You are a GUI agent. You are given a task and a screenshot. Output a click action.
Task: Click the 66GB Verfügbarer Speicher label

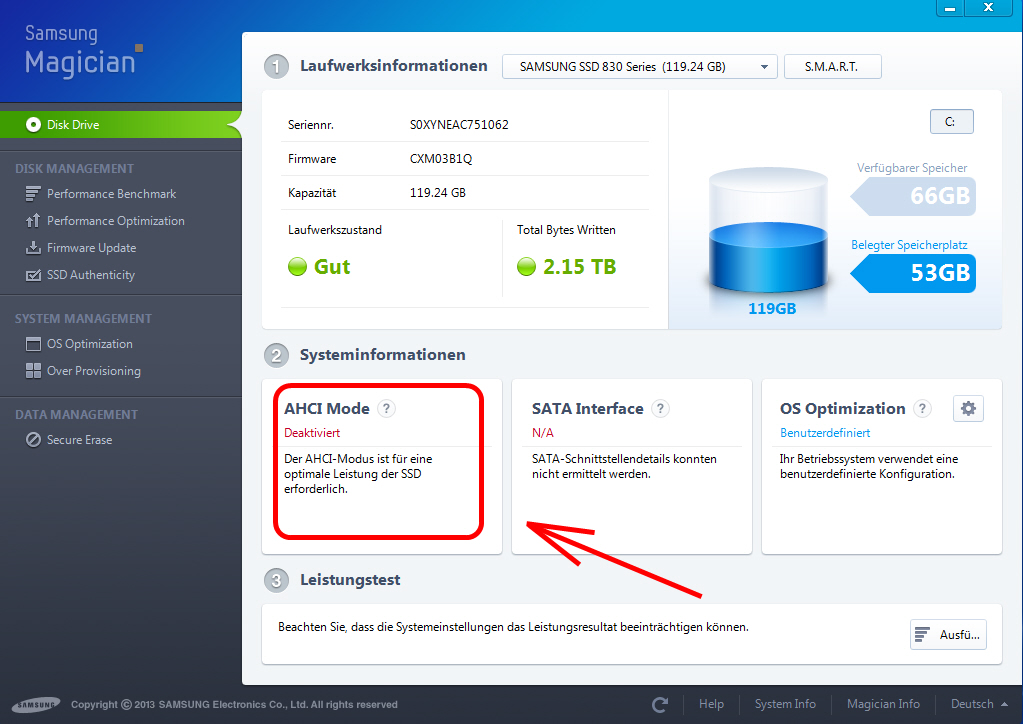tap(913, 196)
